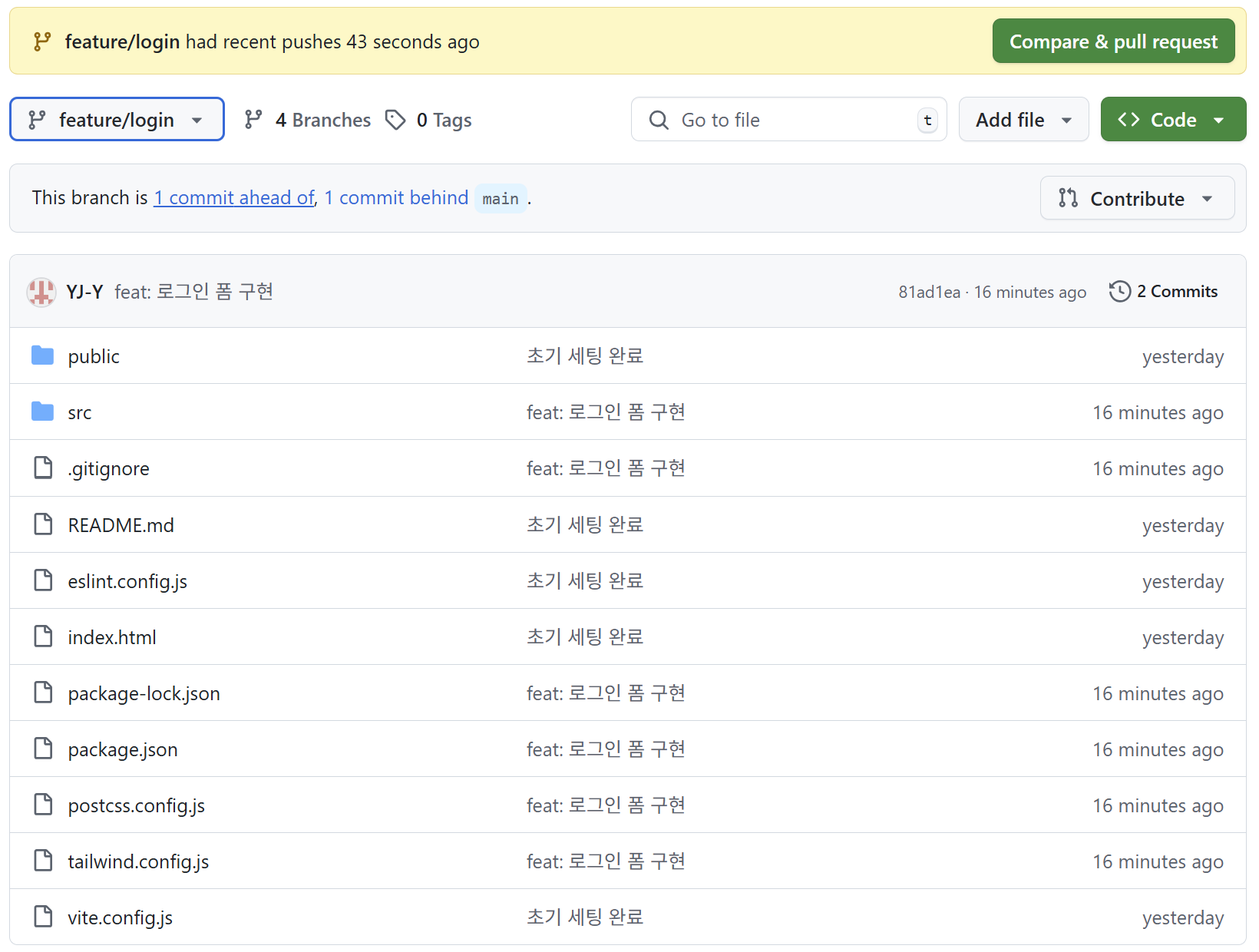
Task: Click the file icon beside eslint.config.js
Action: point(44,580)
